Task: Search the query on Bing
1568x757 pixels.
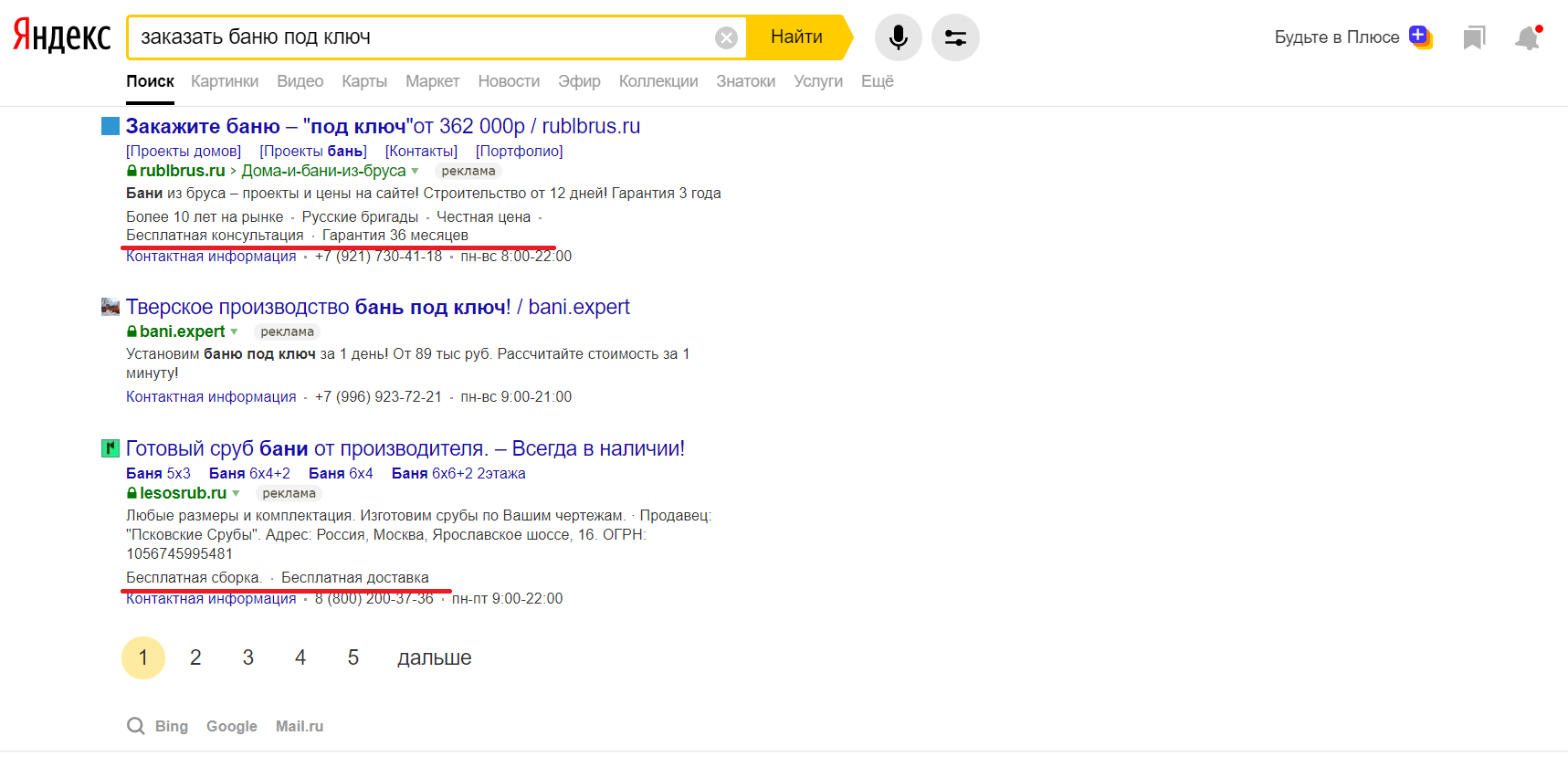Action: point(172,726)
